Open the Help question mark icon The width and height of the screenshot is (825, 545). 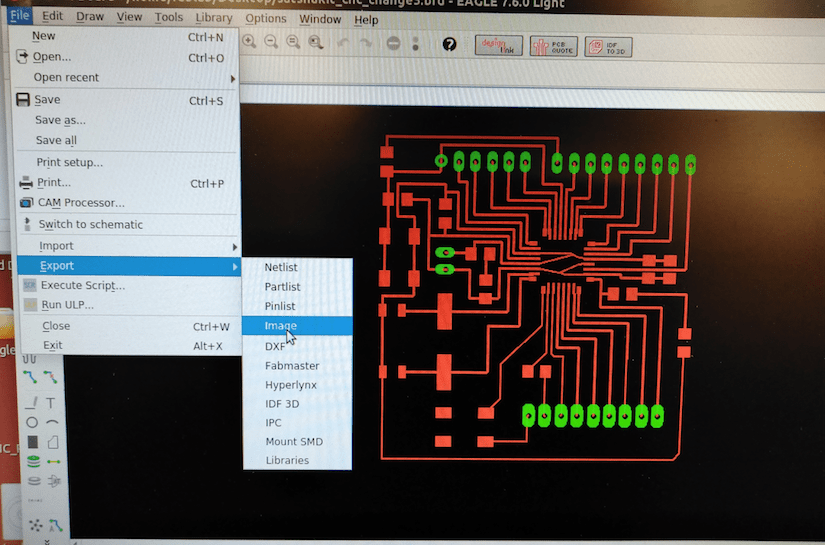(449, 44)
